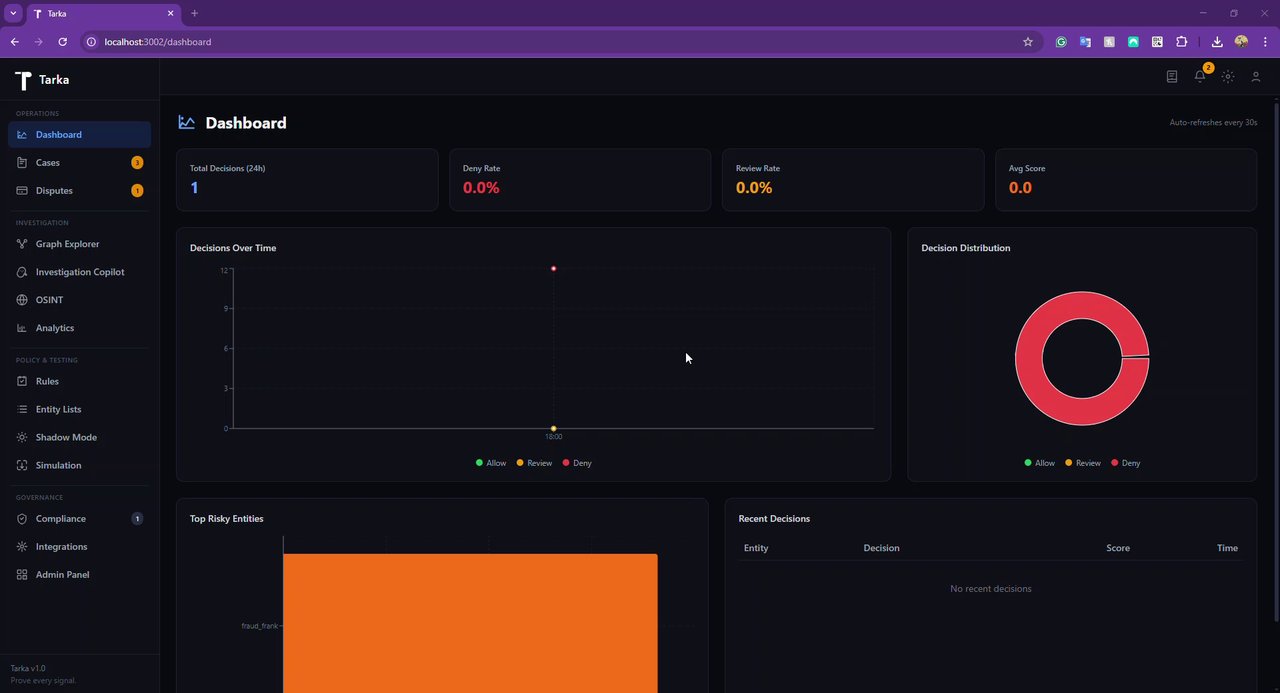
Task: Click the OSINT globe icon
Action: (x=22, y=300)
